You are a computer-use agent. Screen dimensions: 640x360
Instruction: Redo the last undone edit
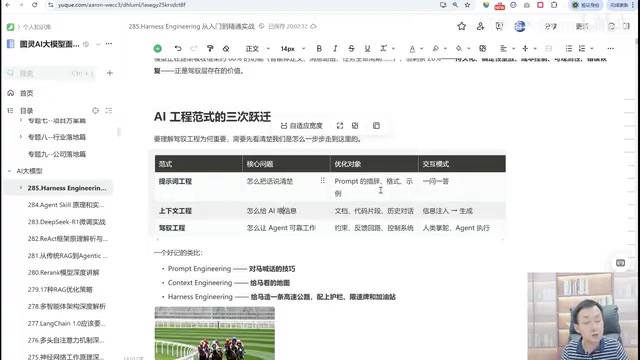coord(194,48)
